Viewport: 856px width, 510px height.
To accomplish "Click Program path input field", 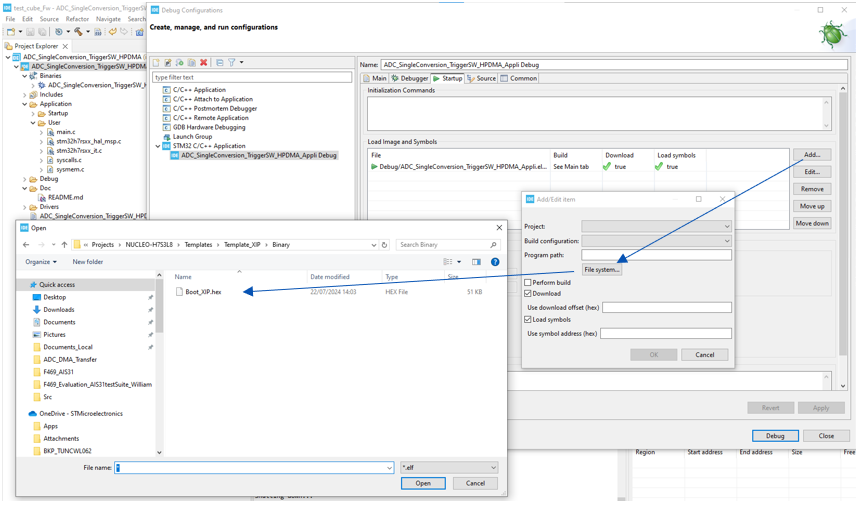I will pos(656,255).
